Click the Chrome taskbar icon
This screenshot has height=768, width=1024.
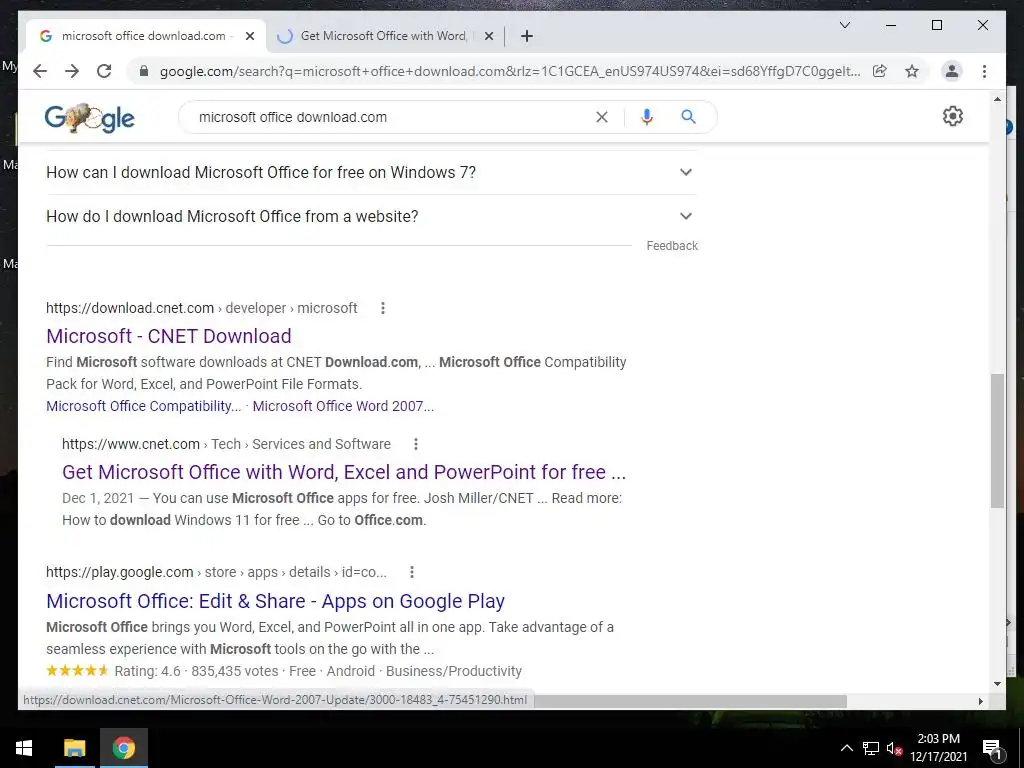coord(123,748)
